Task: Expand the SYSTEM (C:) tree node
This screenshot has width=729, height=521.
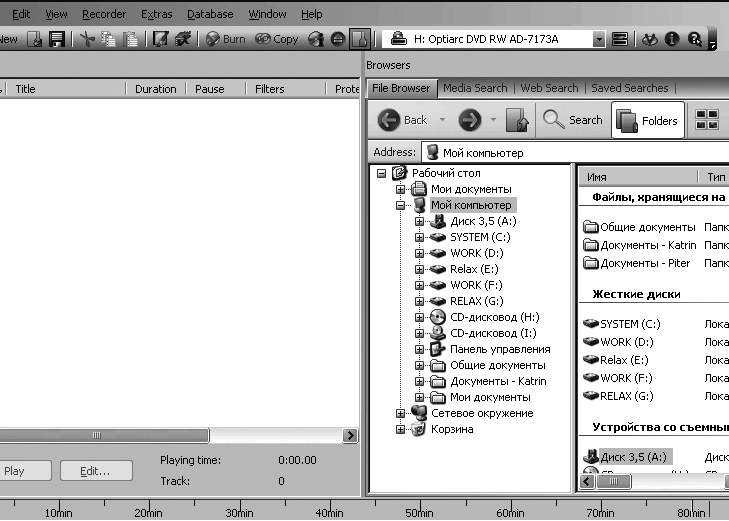Action: coord(420,237)
